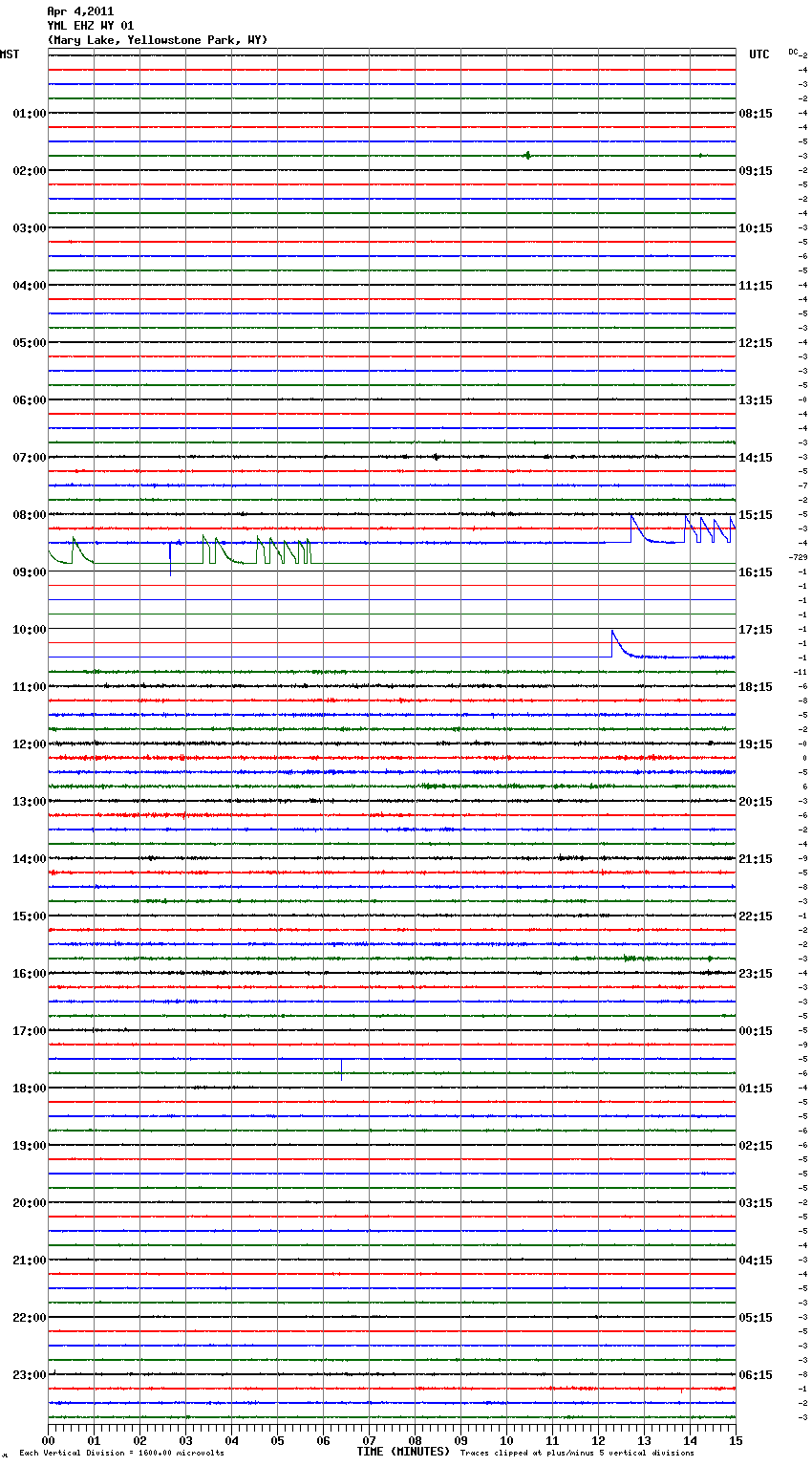Click the MST time label '01:00'
The image size is (812, 1466).
[x=29, y=114]
